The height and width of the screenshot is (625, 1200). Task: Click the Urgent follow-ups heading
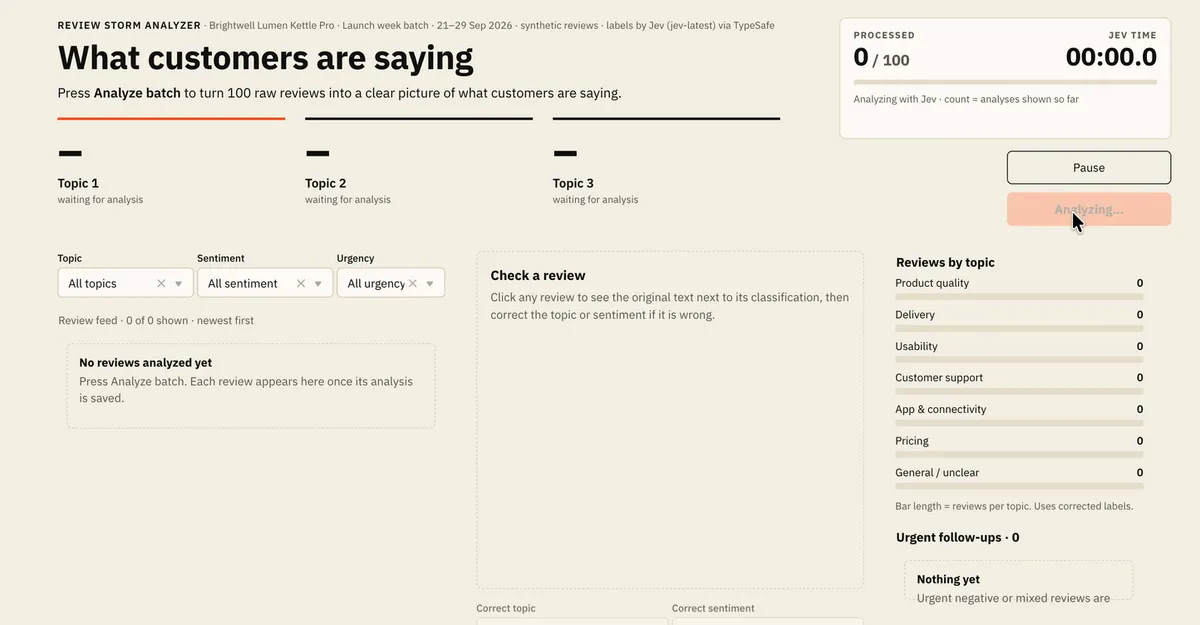pyautogui.click(x=958, y=538)
